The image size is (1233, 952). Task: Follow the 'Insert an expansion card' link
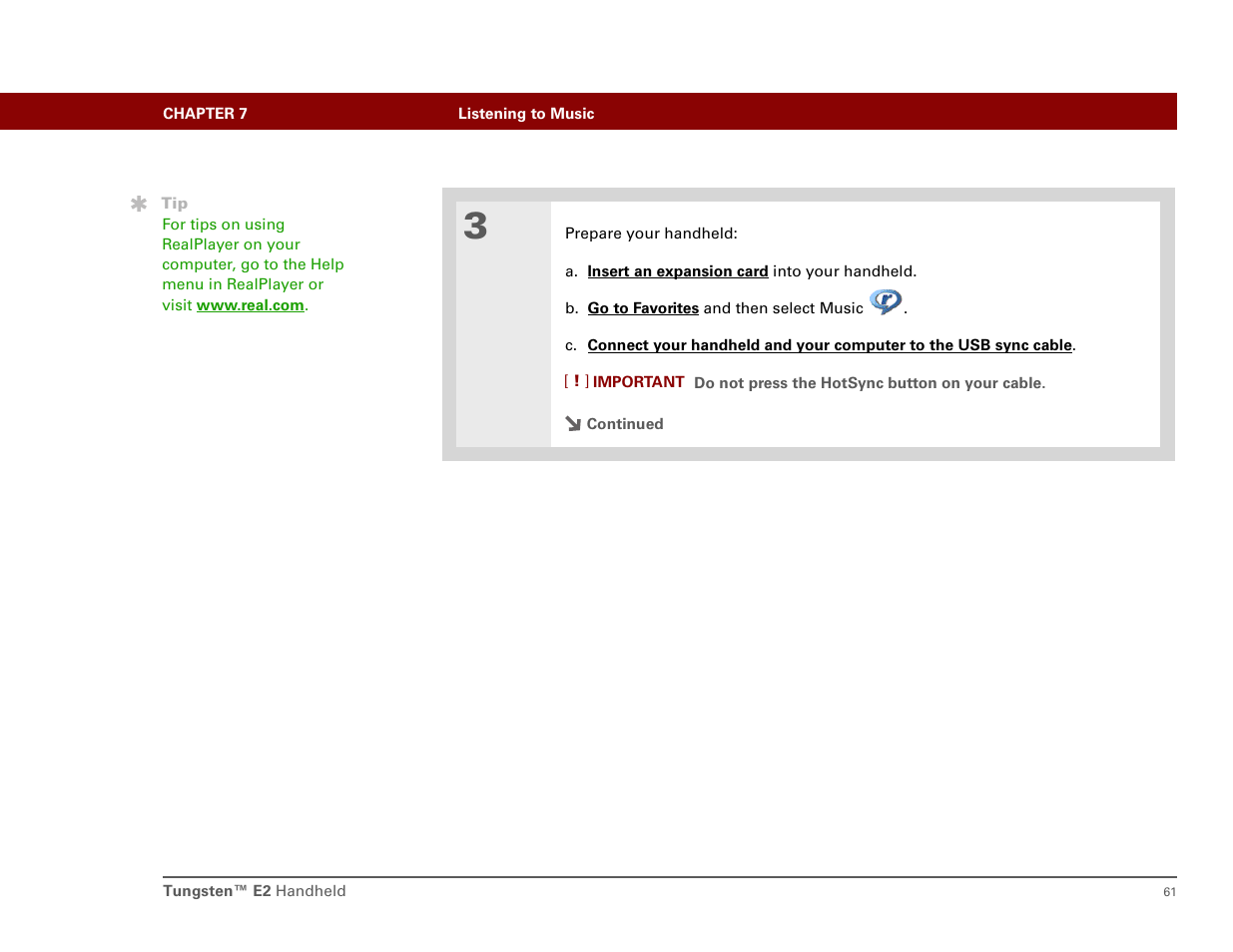678,271
